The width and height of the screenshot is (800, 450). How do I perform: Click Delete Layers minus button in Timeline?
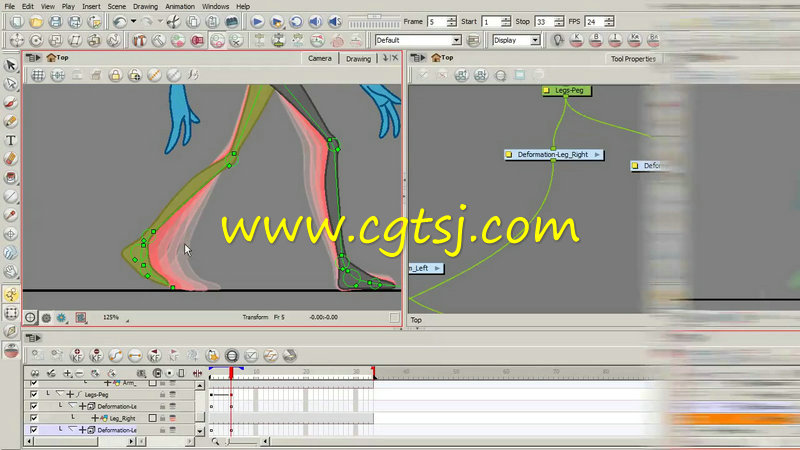[79, 373]
